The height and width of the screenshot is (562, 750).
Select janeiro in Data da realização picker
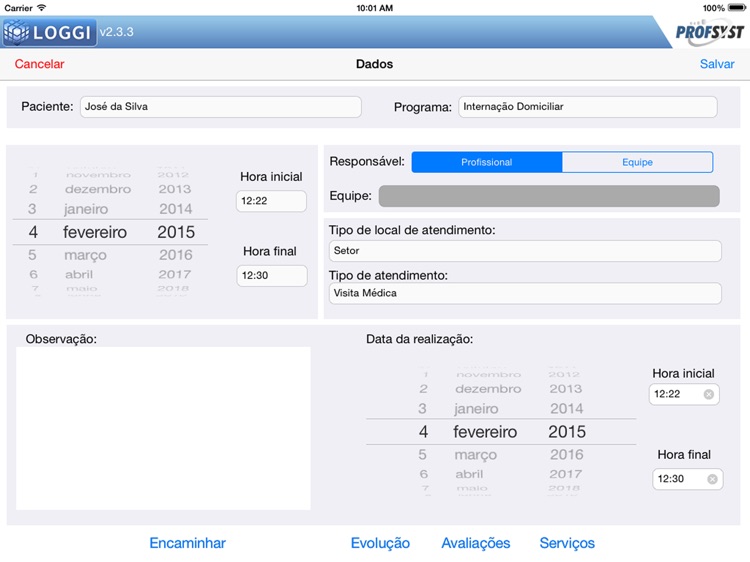[476, 408]
